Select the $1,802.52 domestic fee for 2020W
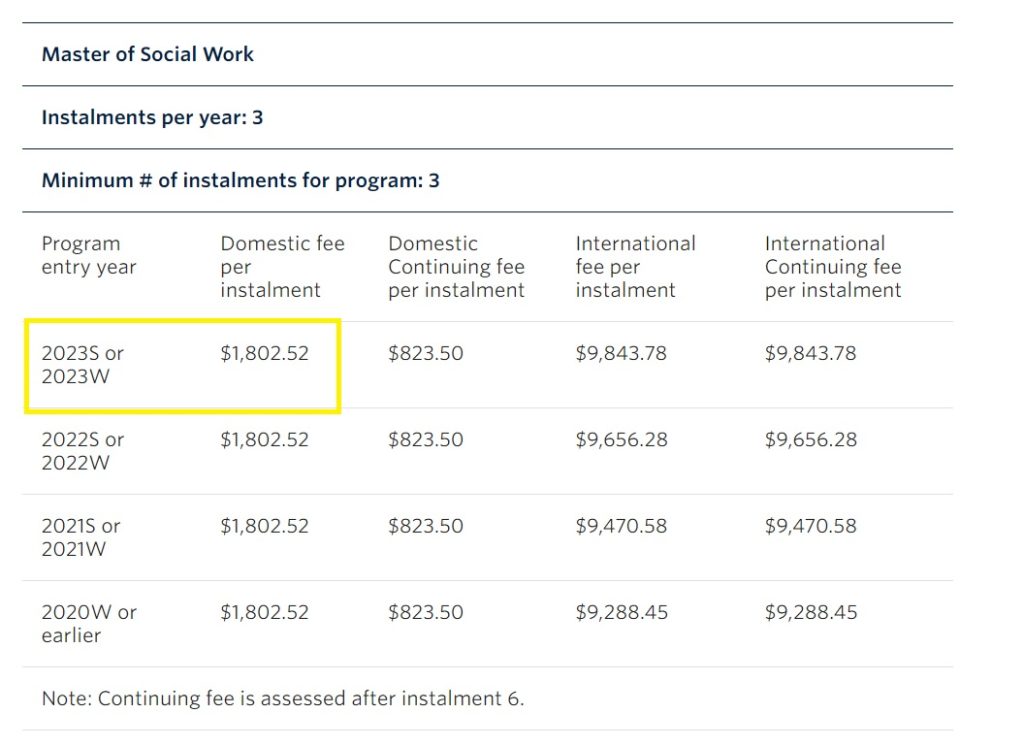The width and height of the screenshot is (1024, 746). (265, 612)
